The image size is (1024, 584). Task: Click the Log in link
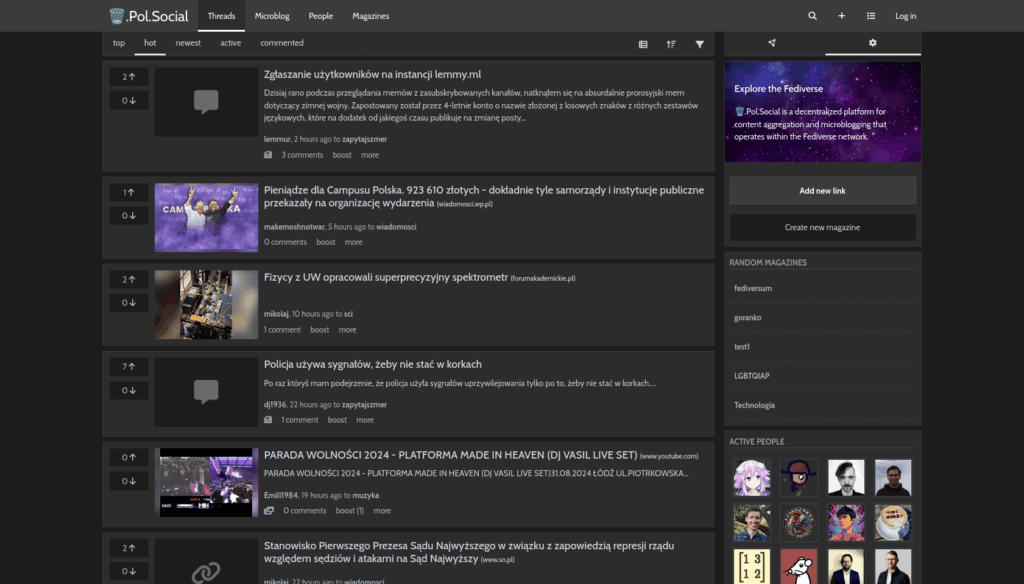[905, 16]
